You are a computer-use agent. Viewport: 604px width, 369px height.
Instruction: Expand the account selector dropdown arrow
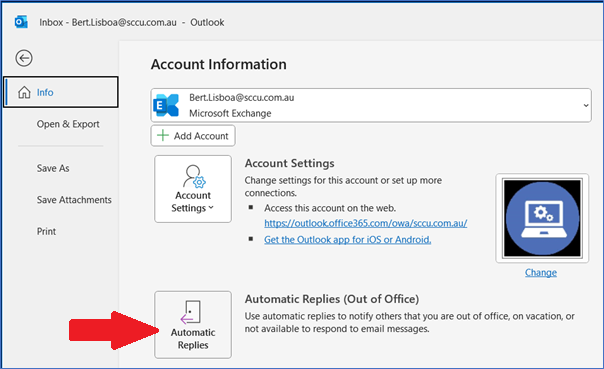tap(586, 105)
